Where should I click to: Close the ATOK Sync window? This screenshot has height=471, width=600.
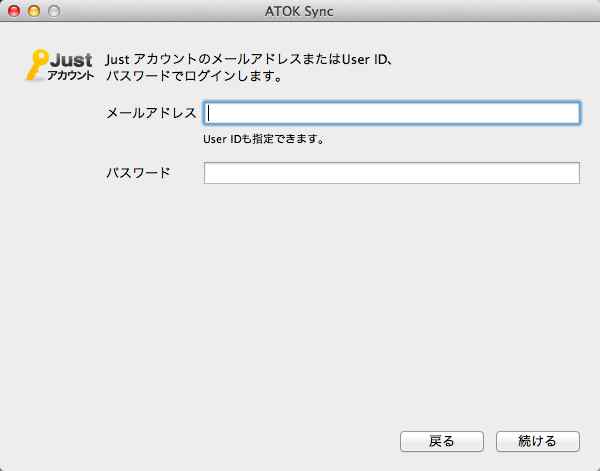click(x=14, y=11)
